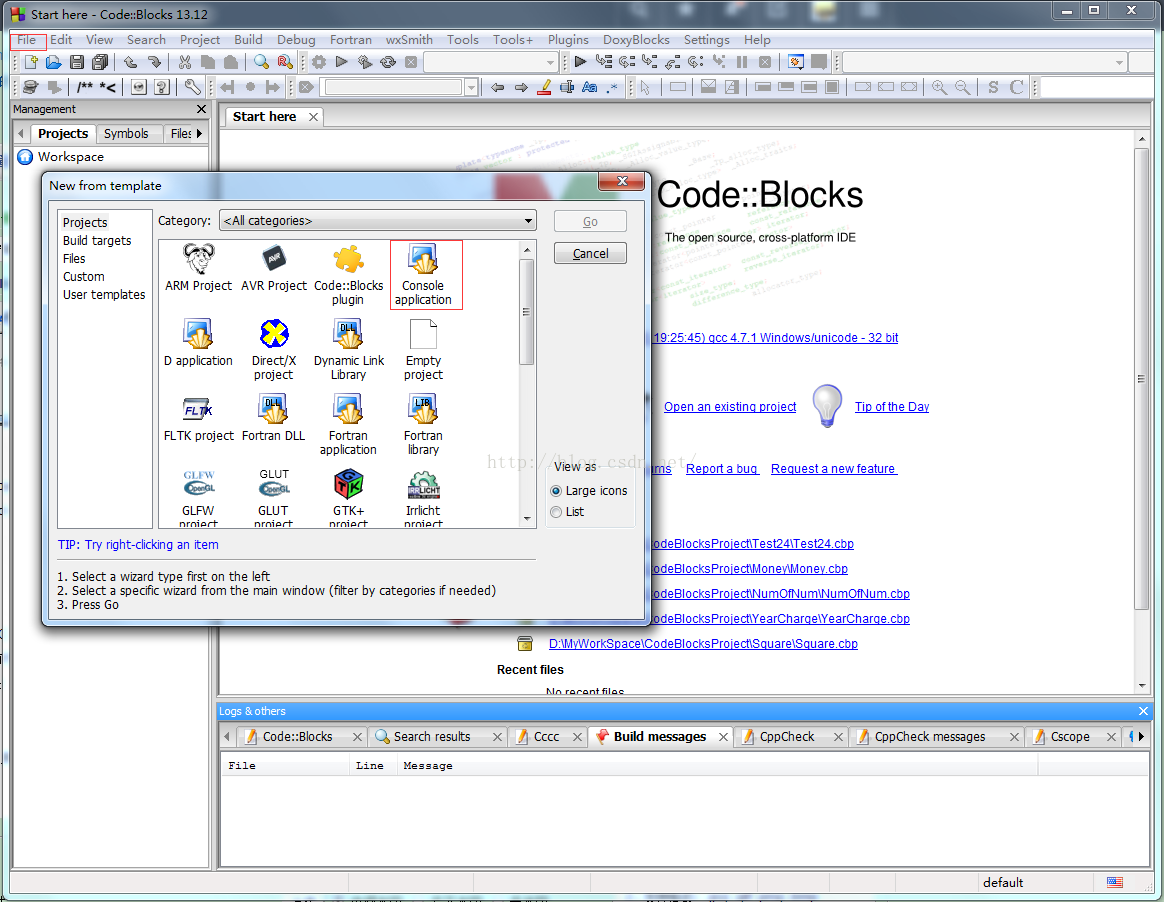Click the DoxyBlocks wrench preferences icon

click(192, 88)
